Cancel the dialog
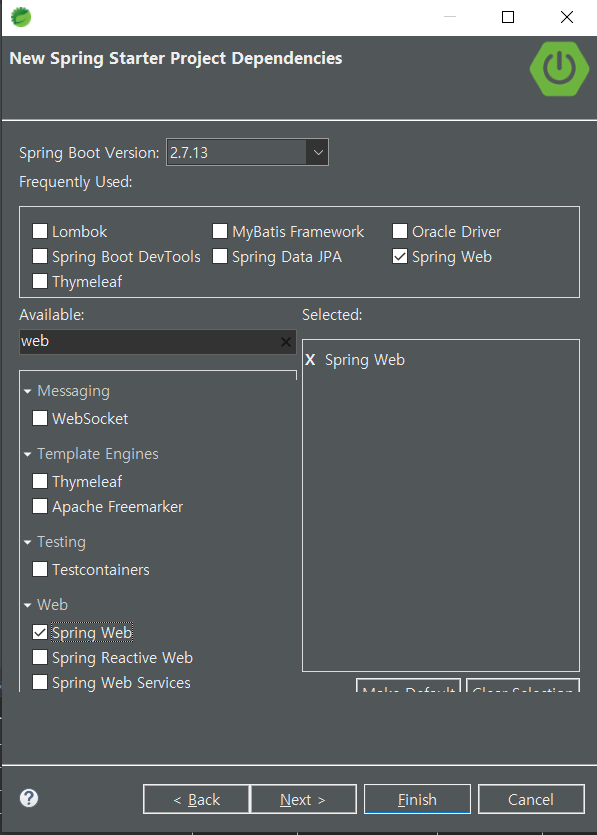 tap(531, 799)
